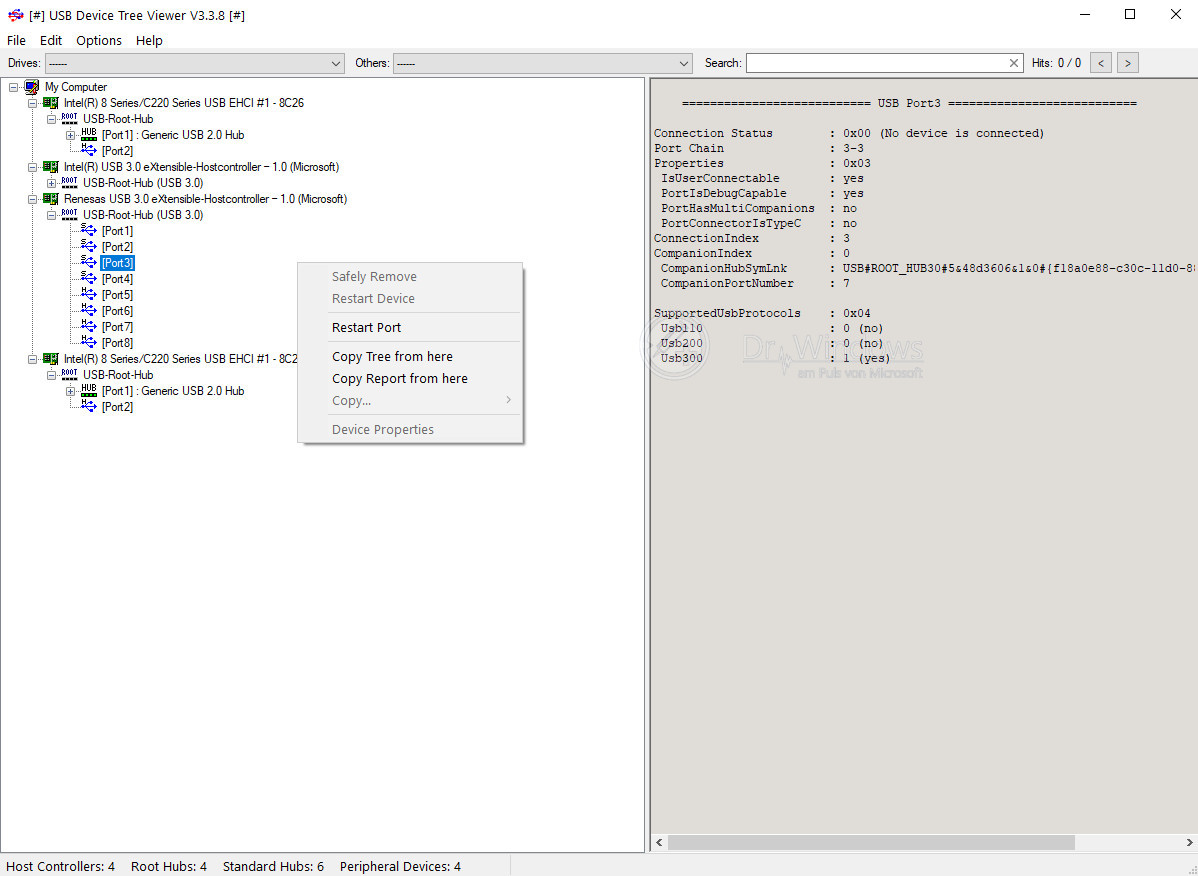Click the ROOT icon of the Renesas USB-Root-Hub (USB 3.0)
The image size is (1198, 876).
70,215
